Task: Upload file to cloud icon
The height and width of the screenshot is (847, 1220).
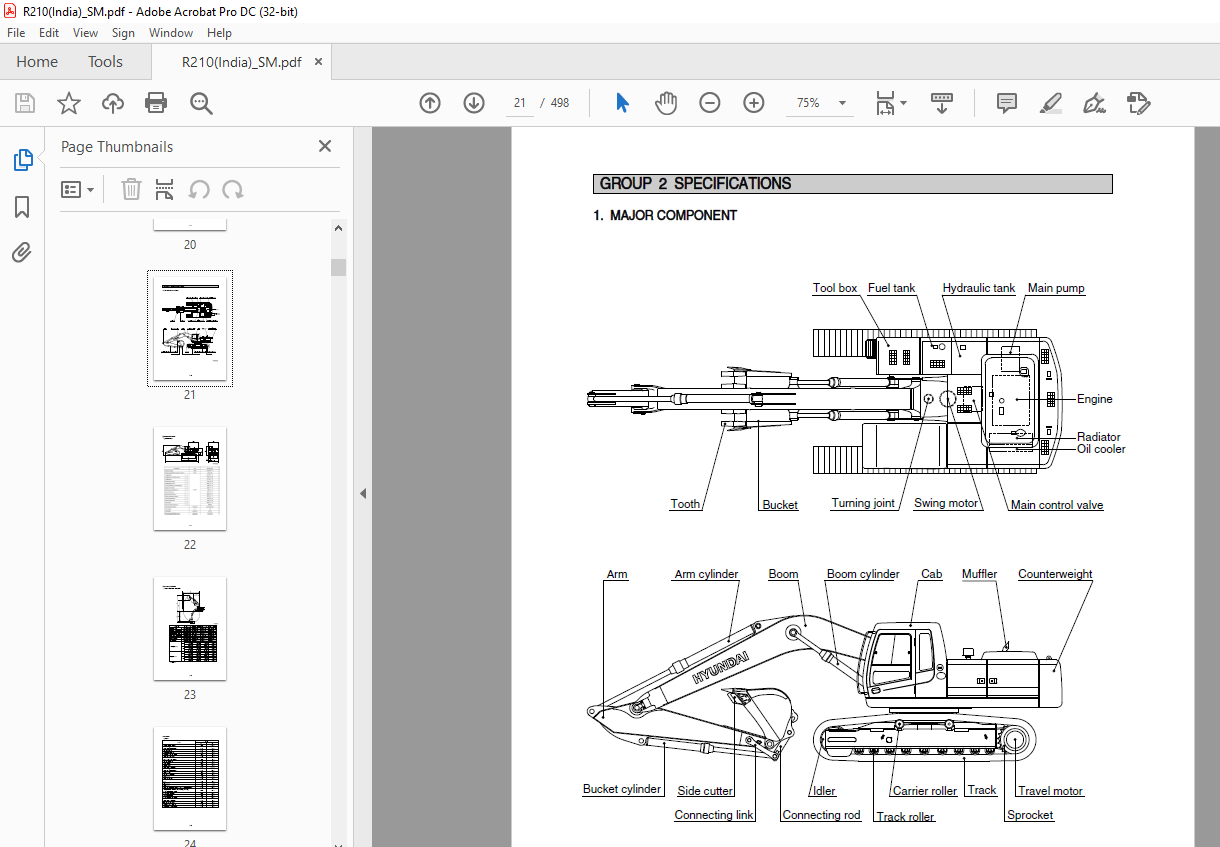Action: click(113, 103)
